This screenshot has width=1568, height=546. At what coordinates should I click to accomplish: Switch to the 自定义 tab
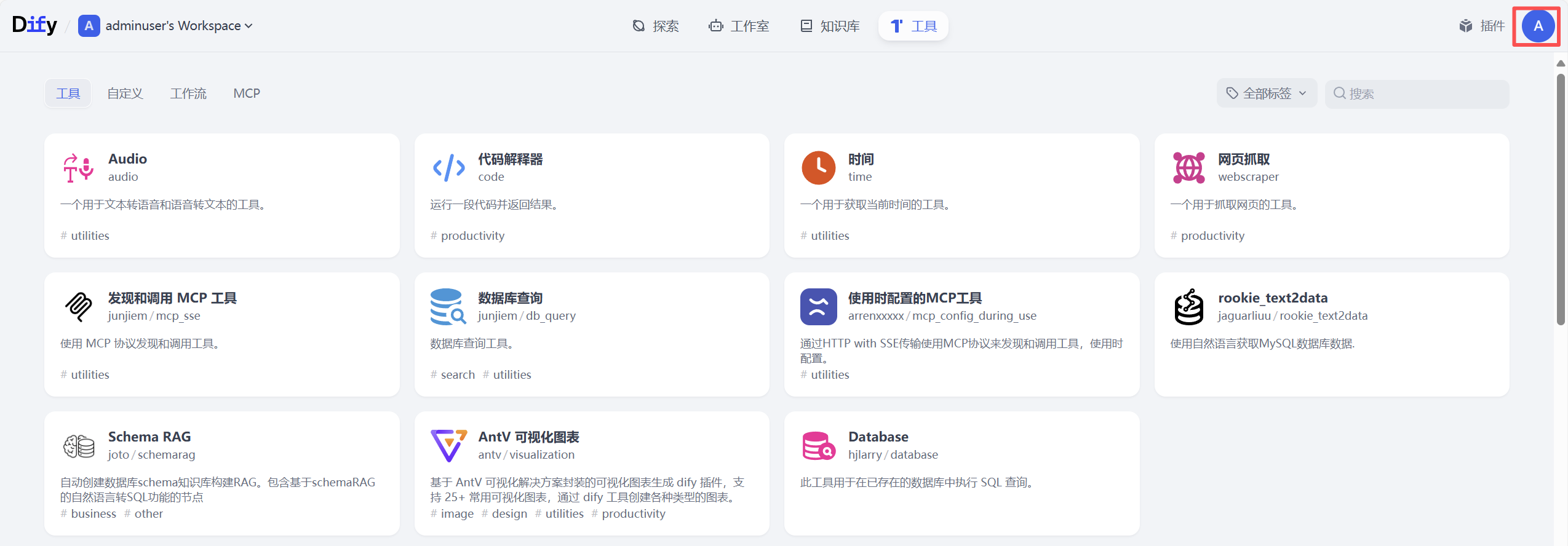125,93
